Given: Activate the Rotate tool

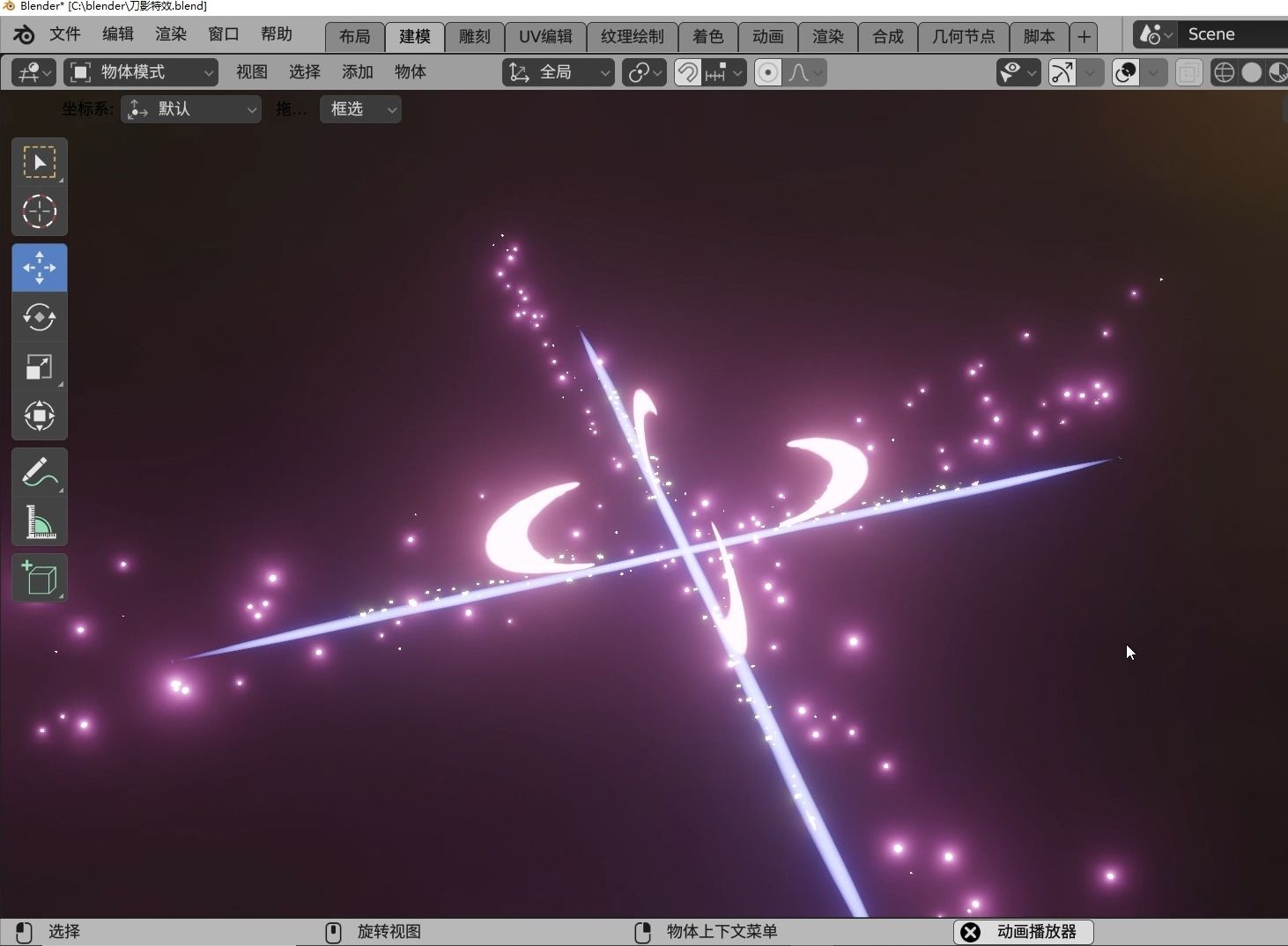Looking at the screenshot, I should pos(40,317).
